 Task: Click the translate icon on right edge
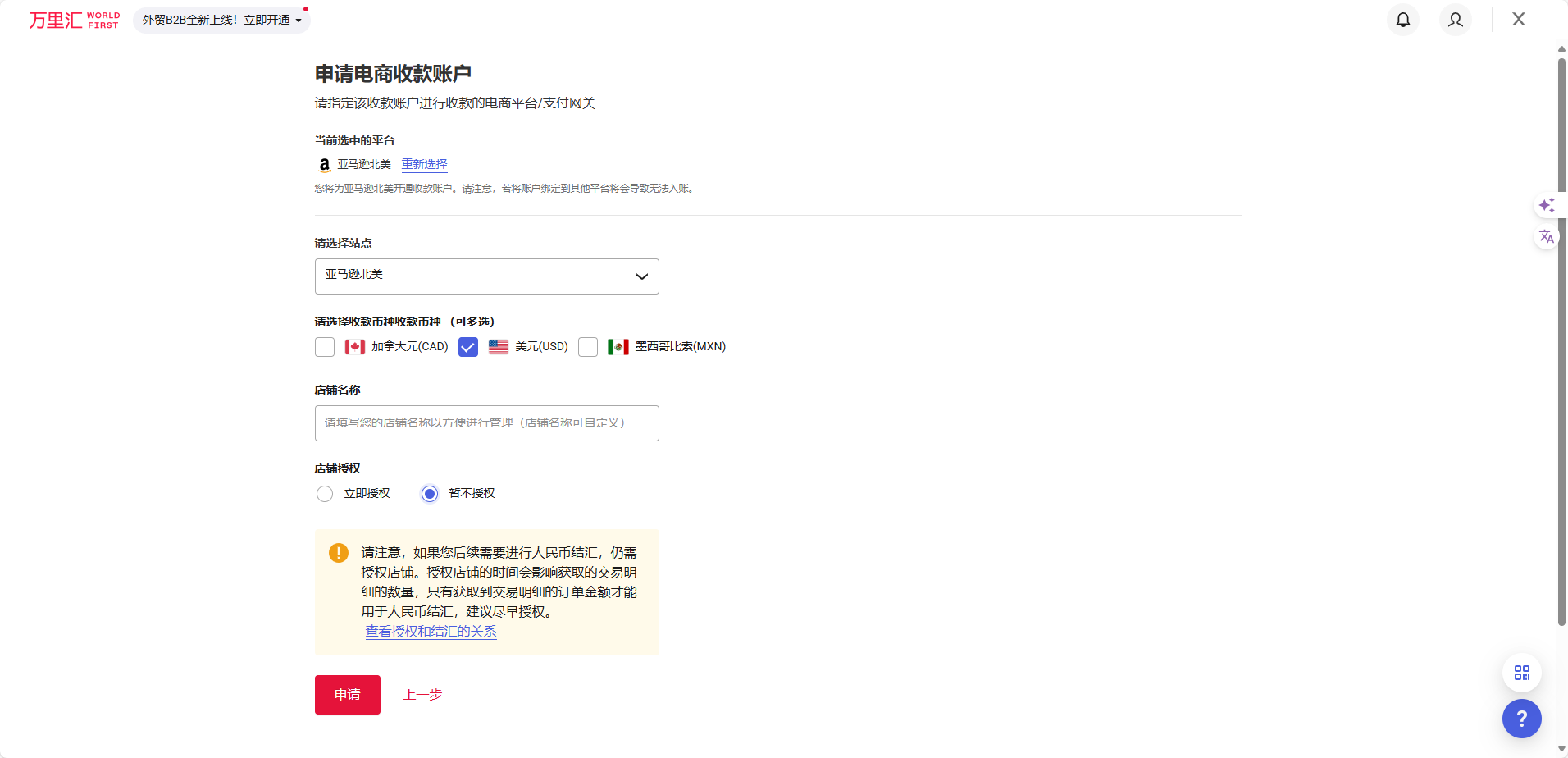click(x=1547, y=237)
